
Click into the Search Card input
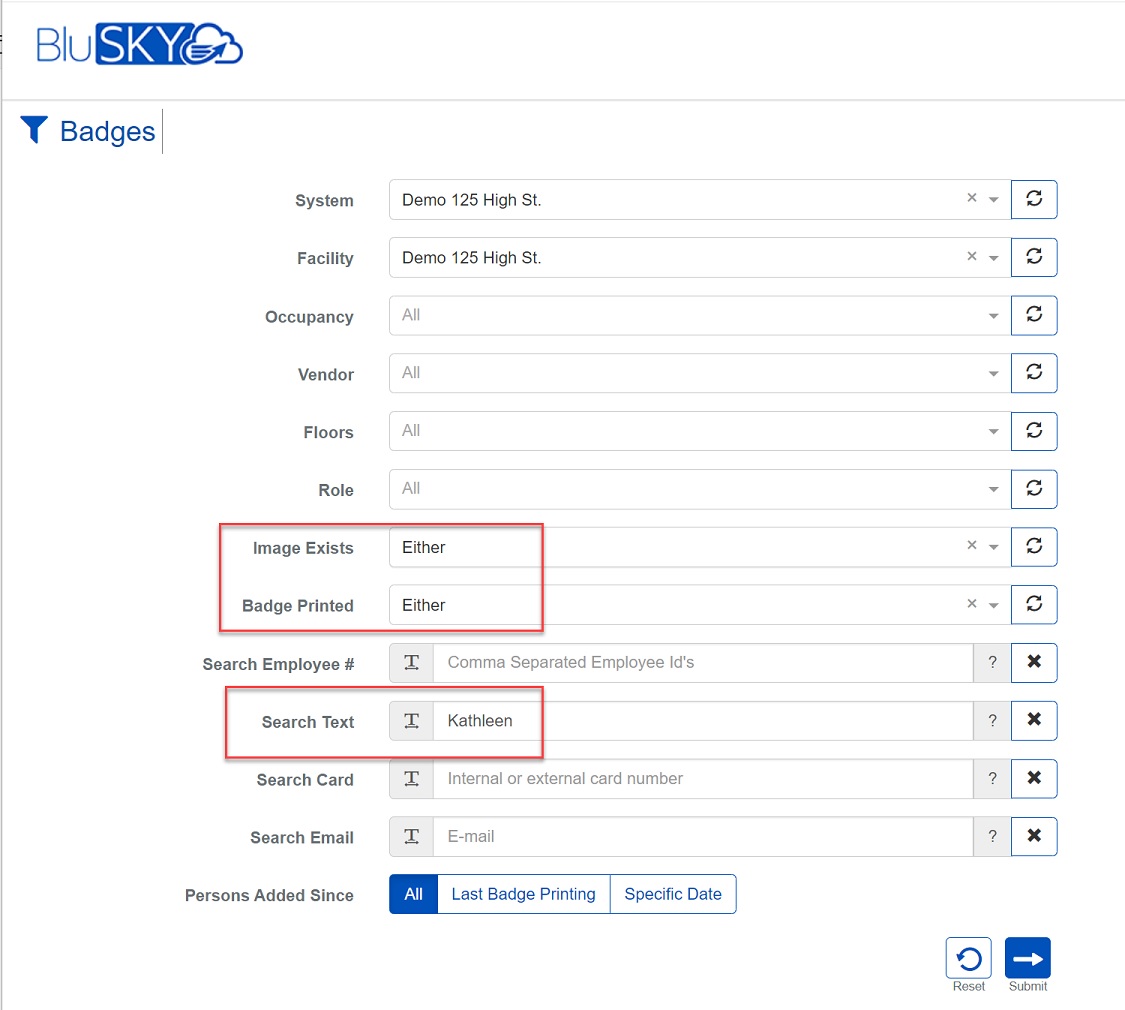pos(702,779)
